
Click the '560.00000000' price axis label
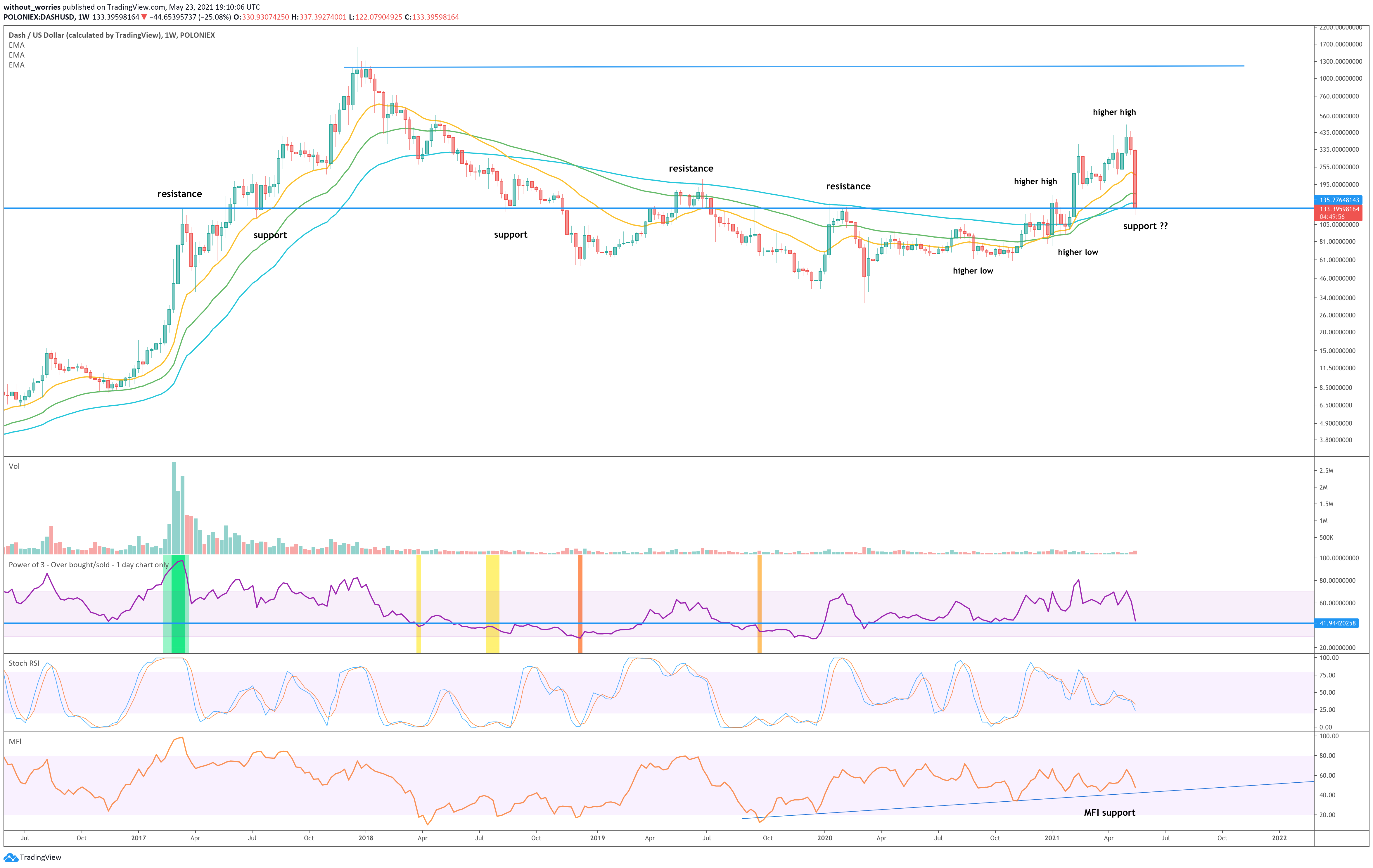1339,116
